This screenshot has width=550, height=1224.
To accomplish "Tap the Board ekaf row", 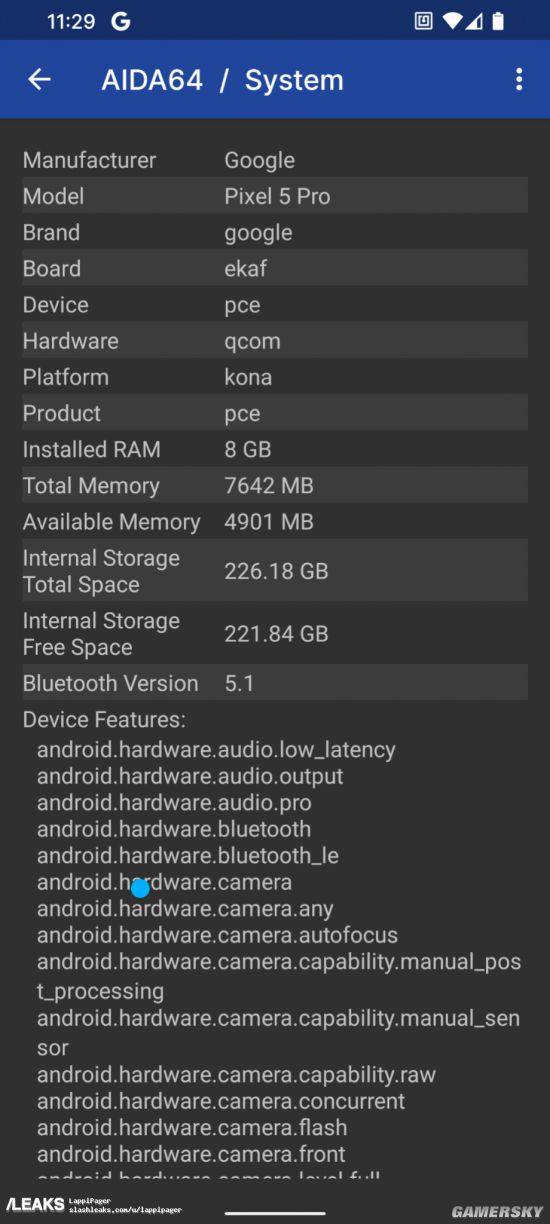I will 275,268.
